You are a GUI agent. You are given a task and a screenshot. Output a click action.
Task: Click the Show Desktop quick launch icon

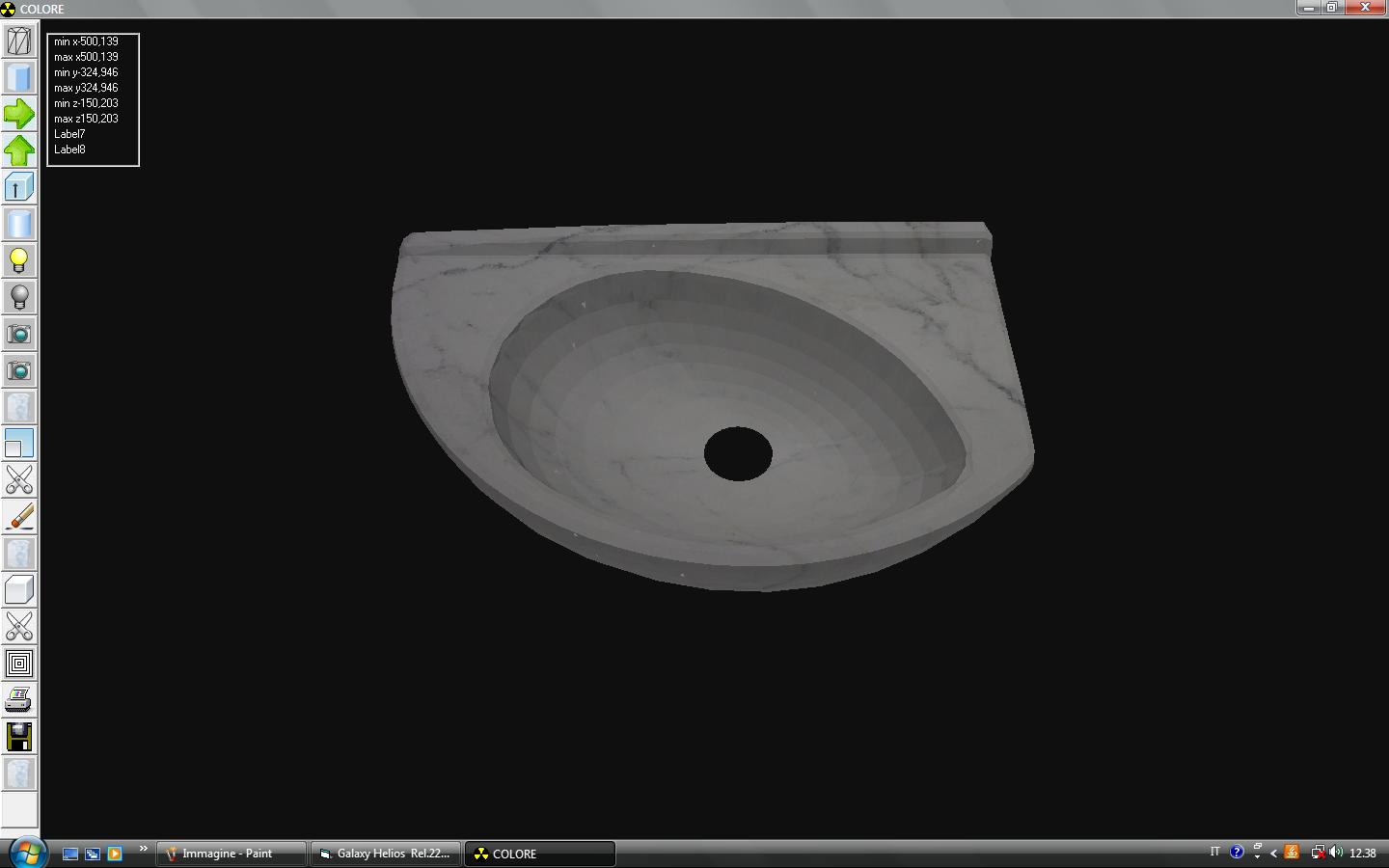point(70,854)
